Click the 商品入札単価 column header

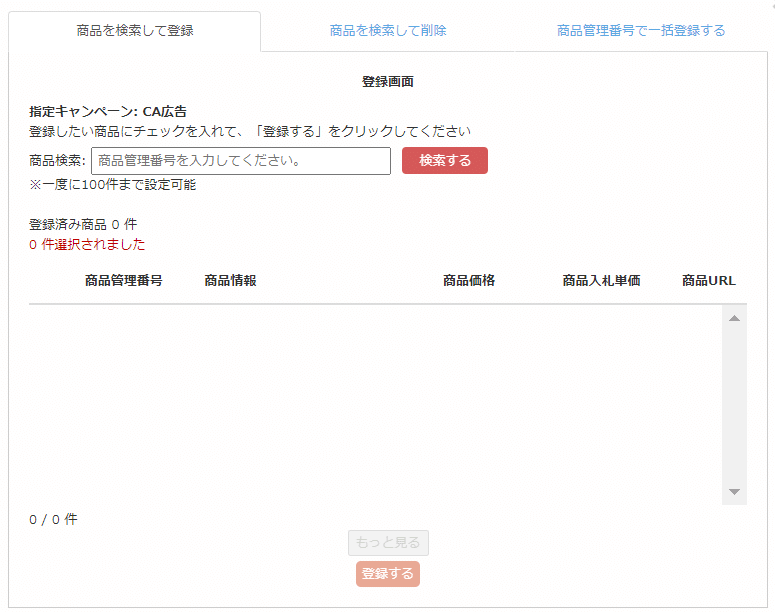[601, 281]
